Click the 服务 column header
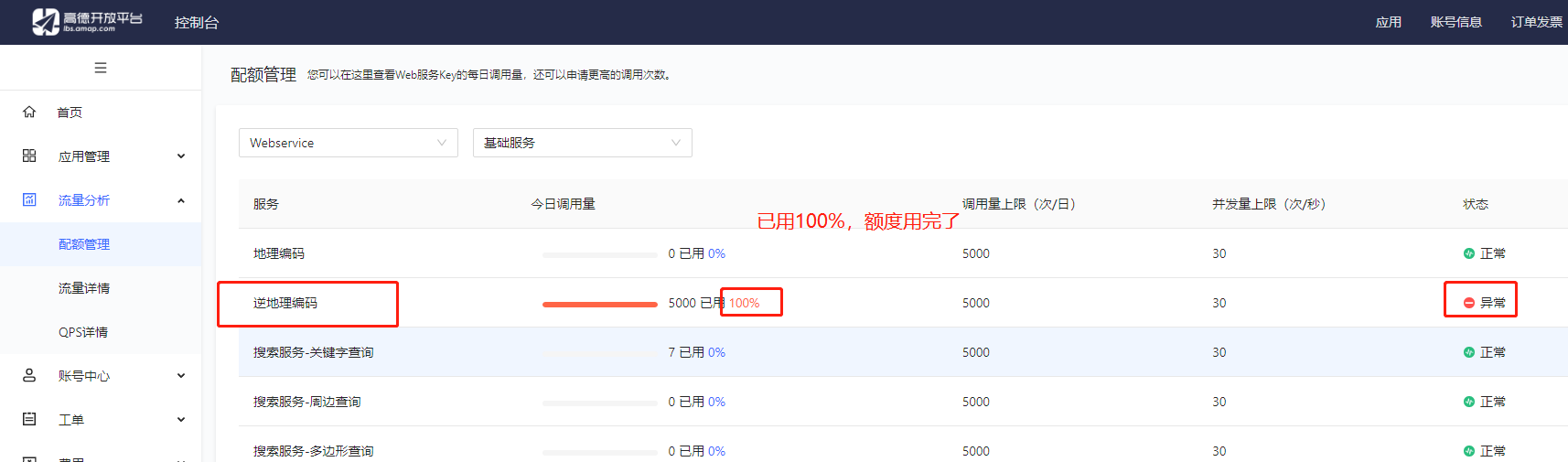 pyautogui.click(x=266, y=204)
